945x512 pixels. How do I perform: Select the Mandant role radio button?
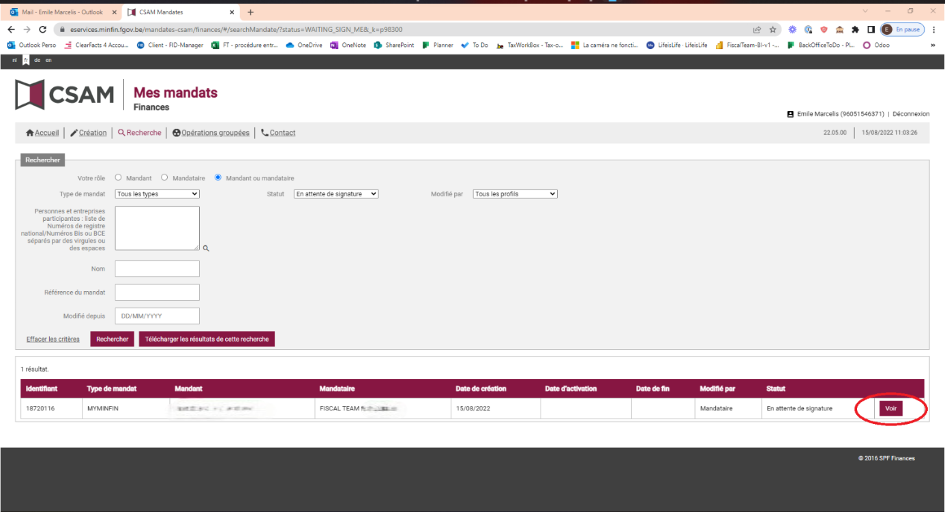pos(118,178)
